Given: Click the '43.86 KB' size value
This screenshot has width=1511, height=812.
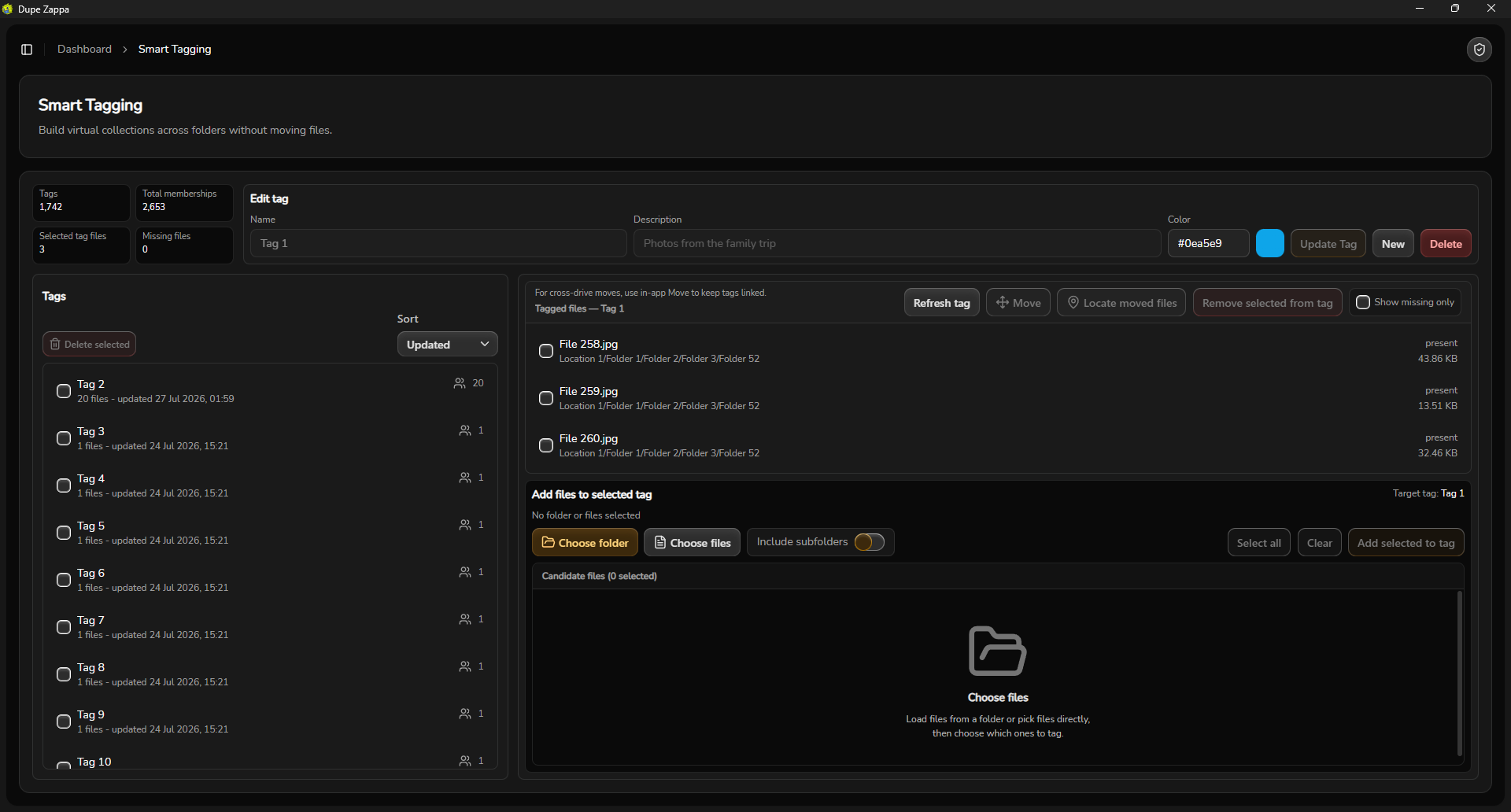Looking at the screenshot, I should [1437, 359].
